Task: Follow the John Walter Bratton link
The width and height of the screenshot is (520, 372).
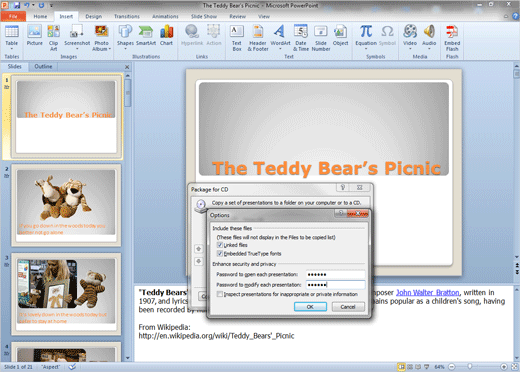Action: 427,292
